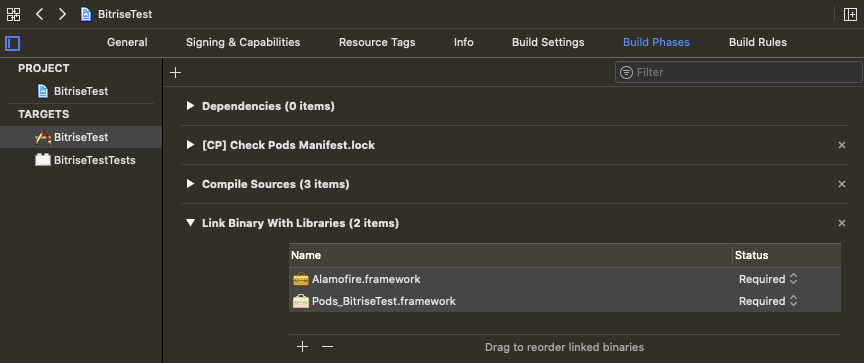Add a new build phase with plus

click(x=176, y=72)
